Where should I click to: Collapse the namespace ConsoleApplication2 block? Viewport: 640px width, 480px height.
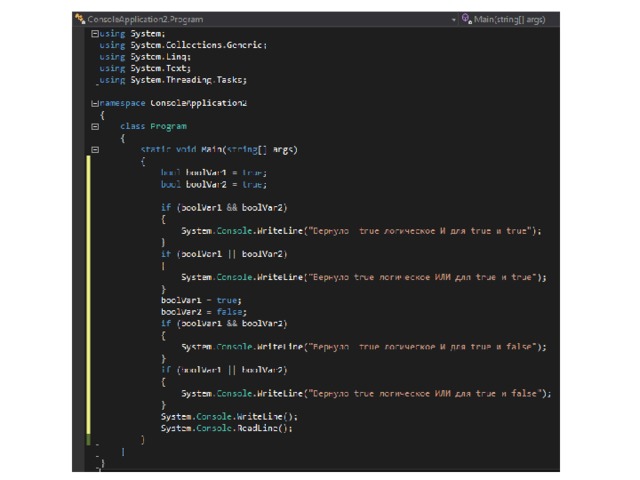pyautogui.click(x=95, y=104)
